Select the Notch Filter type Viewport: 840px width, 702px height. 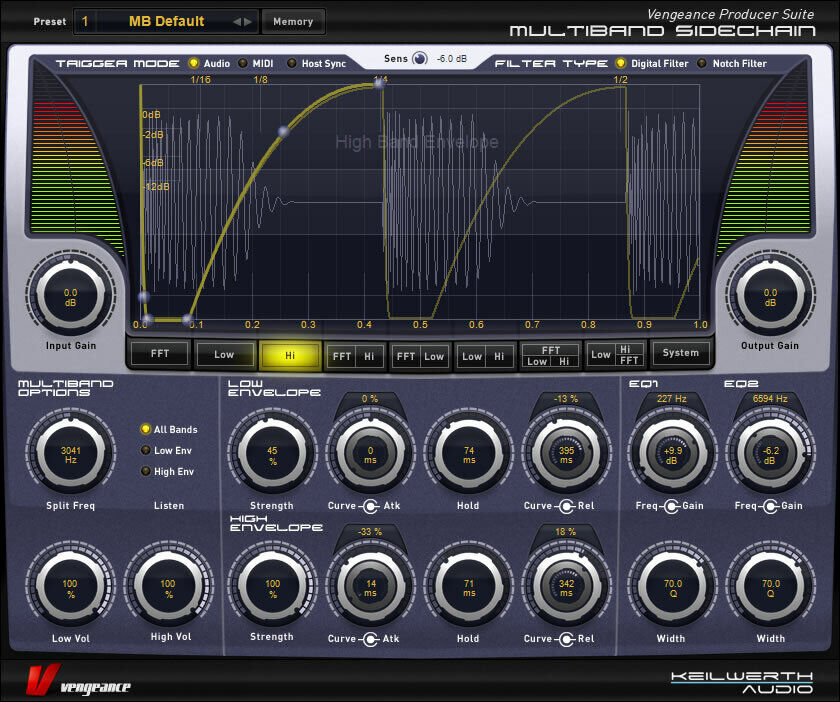coord(702,63)
